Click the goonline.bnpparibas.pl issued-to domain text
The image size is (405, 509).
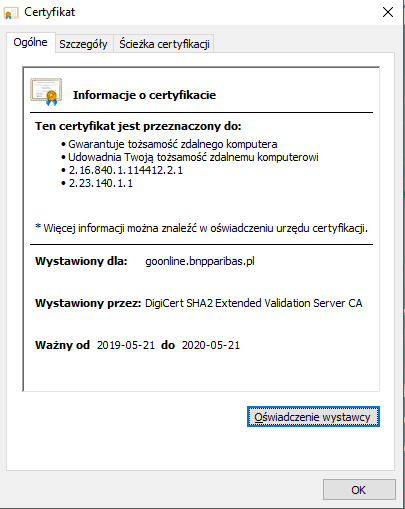(200, 261)
